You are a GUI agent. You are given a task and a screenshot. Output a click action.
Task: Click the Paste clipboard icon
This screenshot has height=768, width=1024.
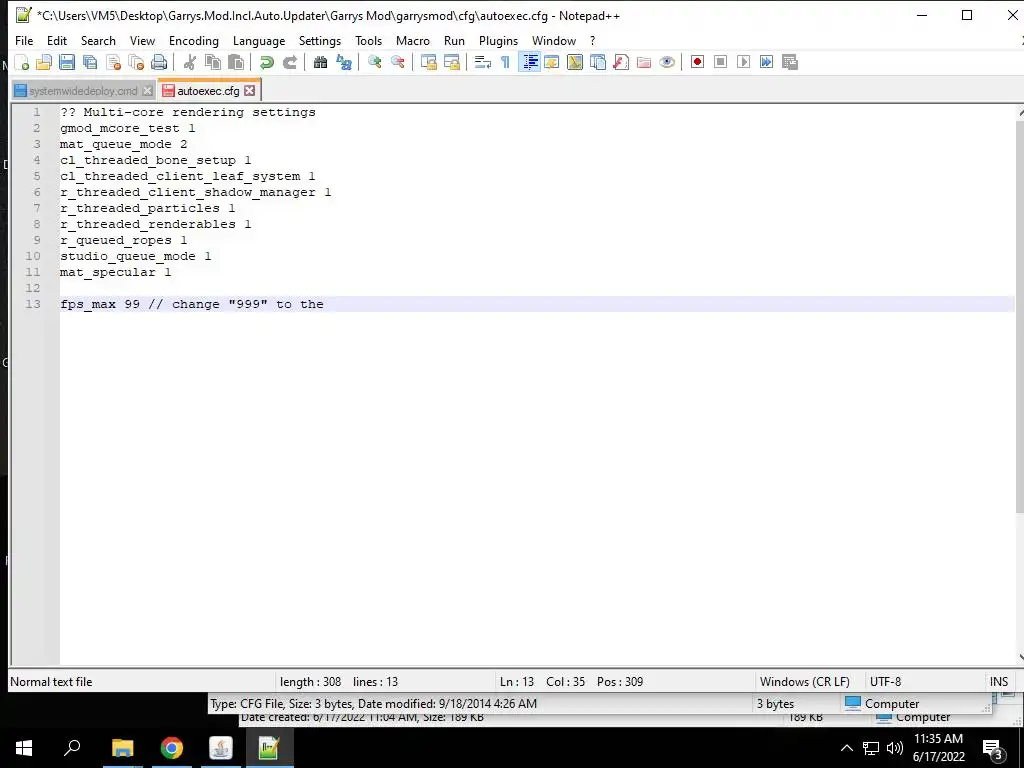coord(236,62)
